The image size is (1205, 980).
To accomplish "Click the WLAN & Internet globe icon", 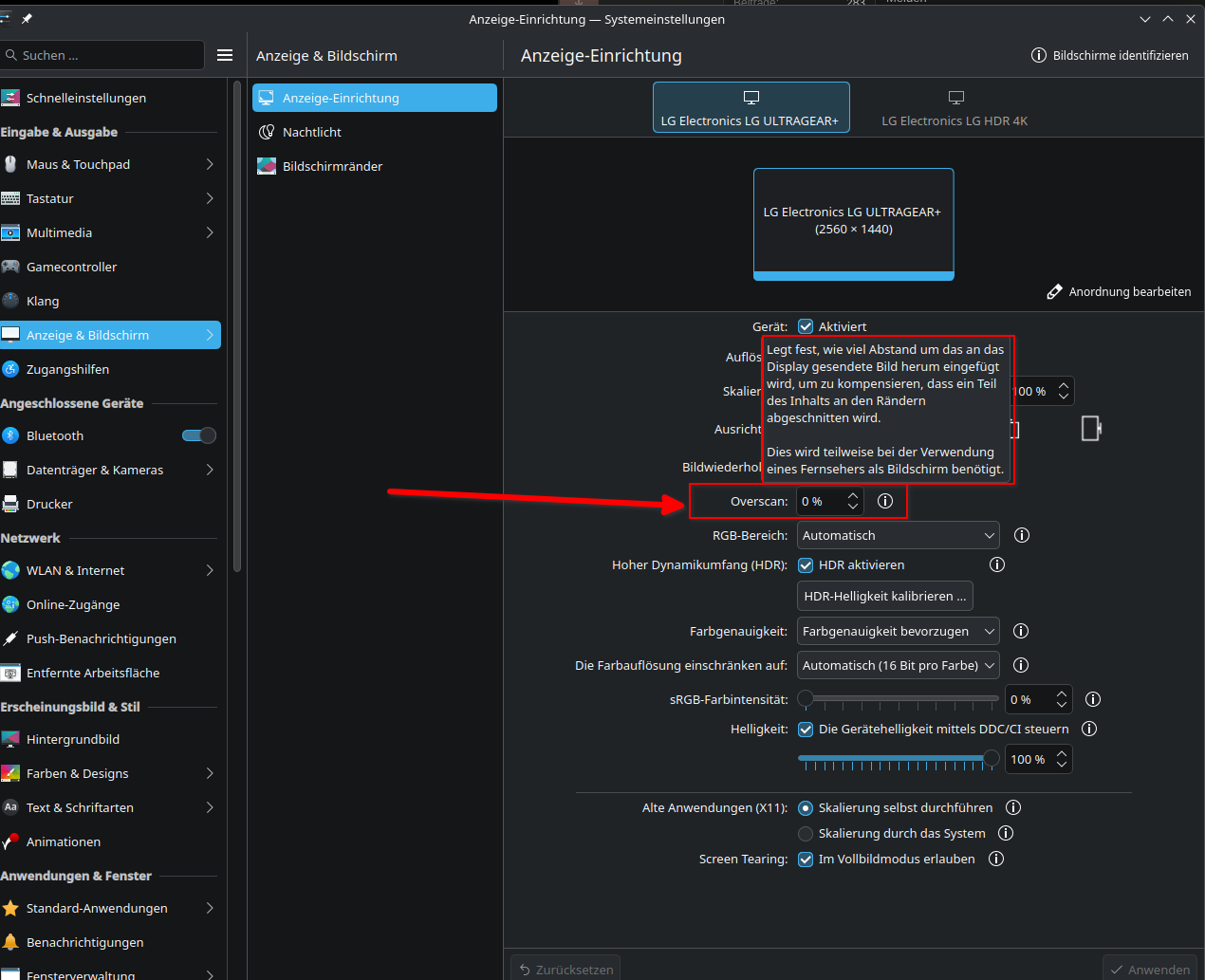I will click(x=10, y=570).
